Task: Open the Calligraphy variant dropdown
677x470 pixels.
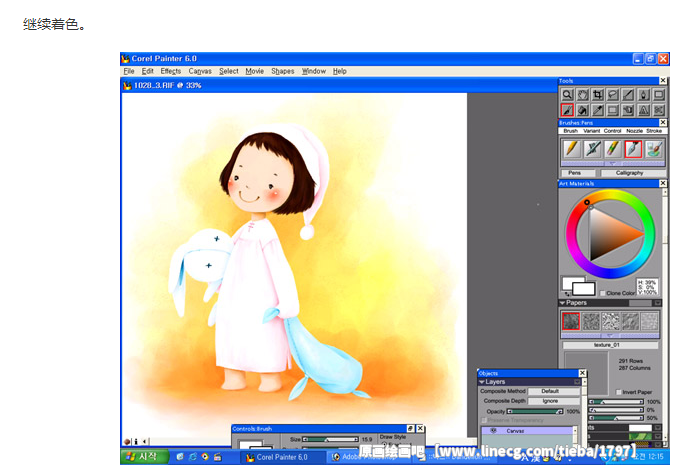Action: tap(633, 173)
